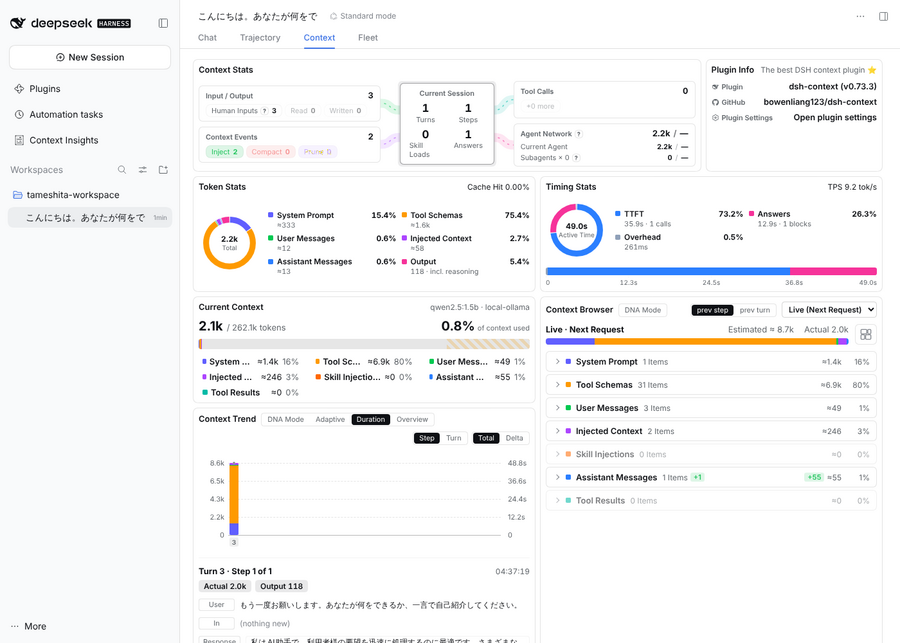Switch Context Trend to Step view

click(426, 438)
